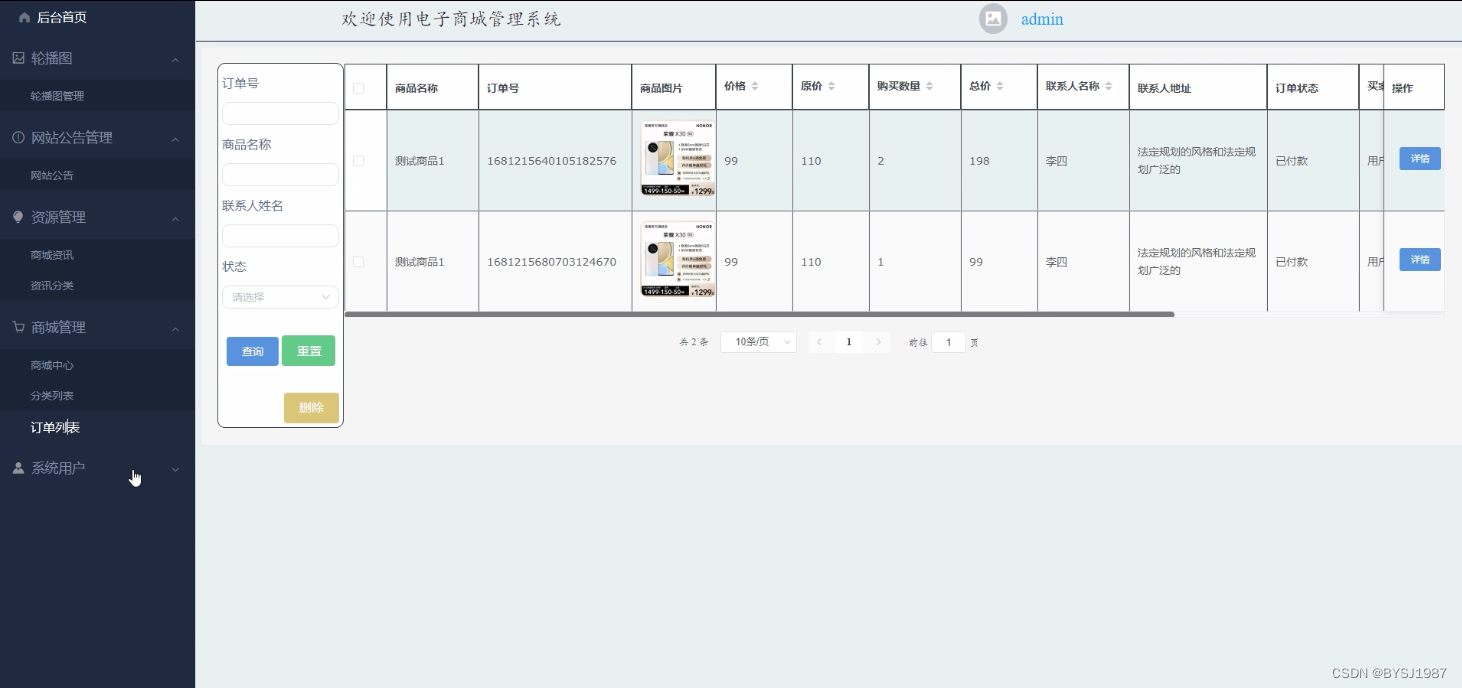Viewport: 1462px width, 688px height.
Task: Focus the 订单号 search input
Action: tap(280, 113)
